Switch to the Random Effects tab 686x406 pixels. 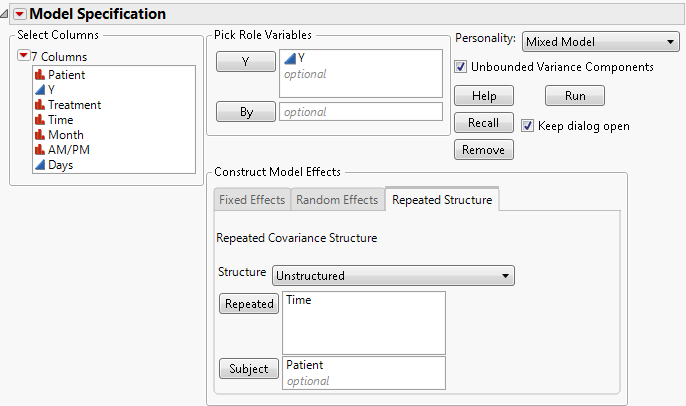point(337,200)
